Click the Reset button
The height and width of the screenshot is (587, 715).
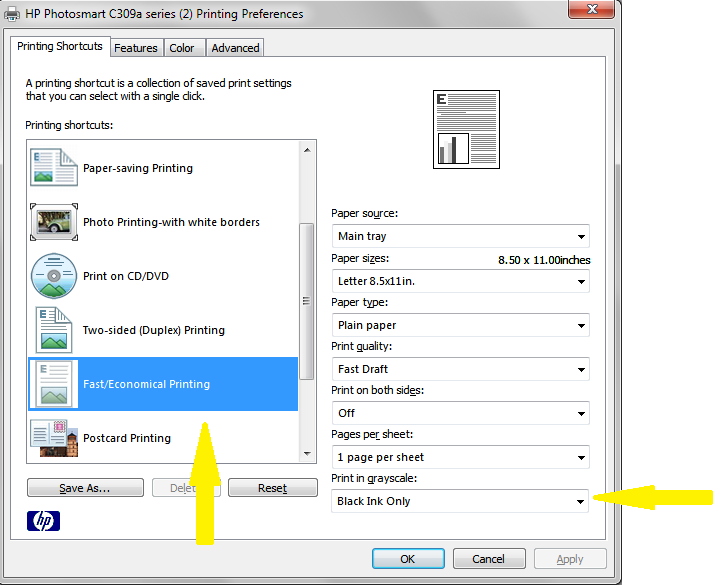tap(273, 488)
